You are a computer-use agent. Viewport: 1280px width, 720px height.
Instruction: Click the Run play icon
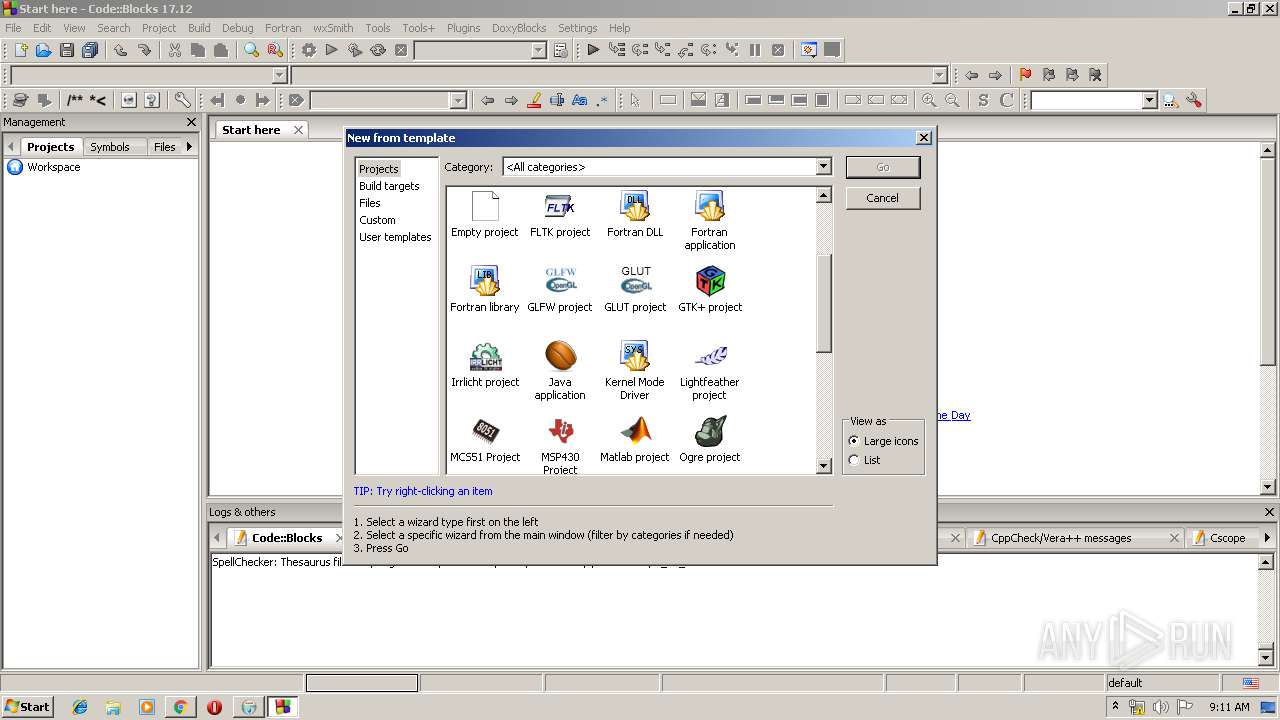point(331,50)
